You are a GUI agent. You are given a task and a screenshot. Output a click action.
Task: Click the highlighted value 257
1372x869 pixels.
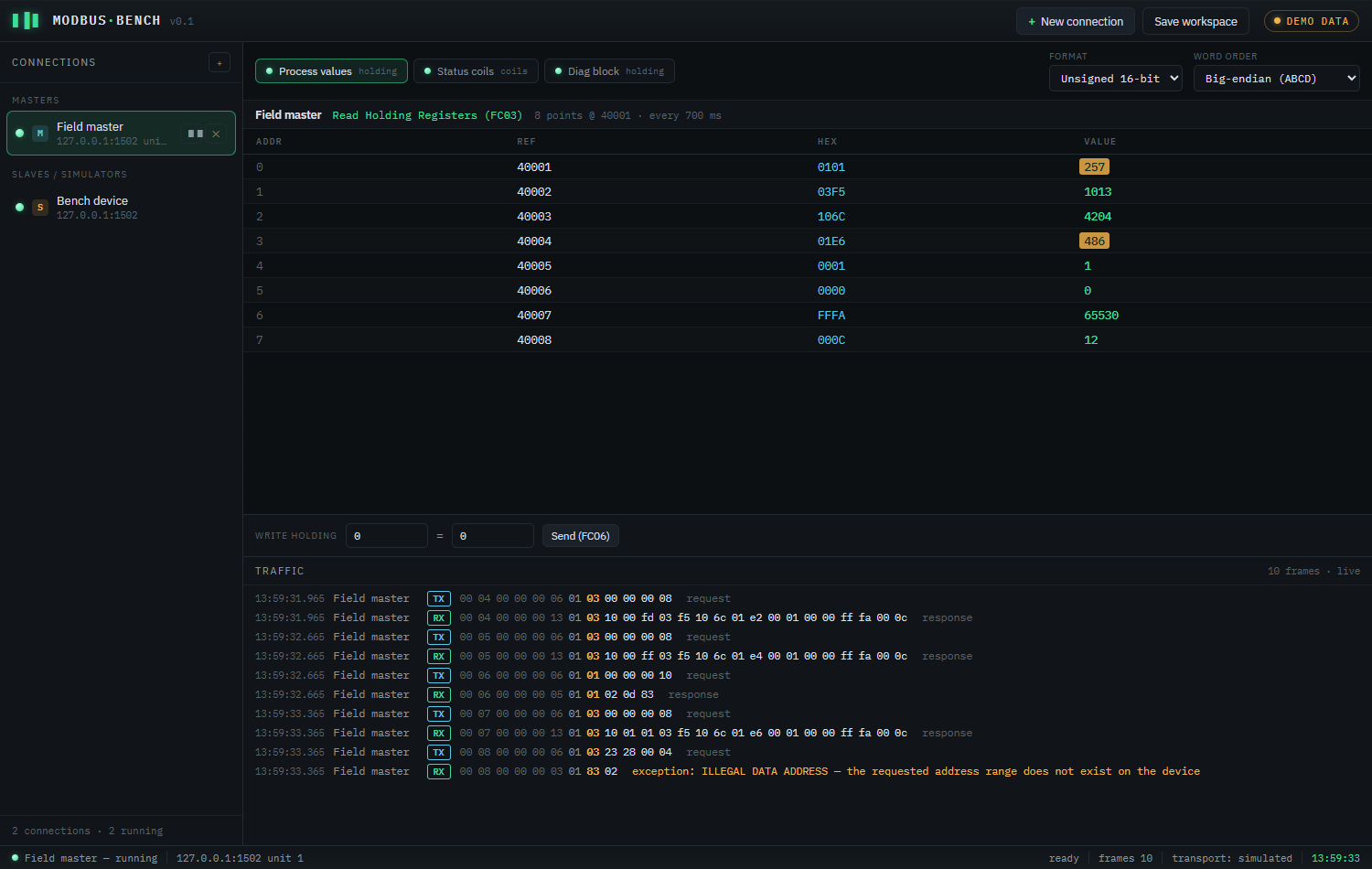(x=1095, y=167)
